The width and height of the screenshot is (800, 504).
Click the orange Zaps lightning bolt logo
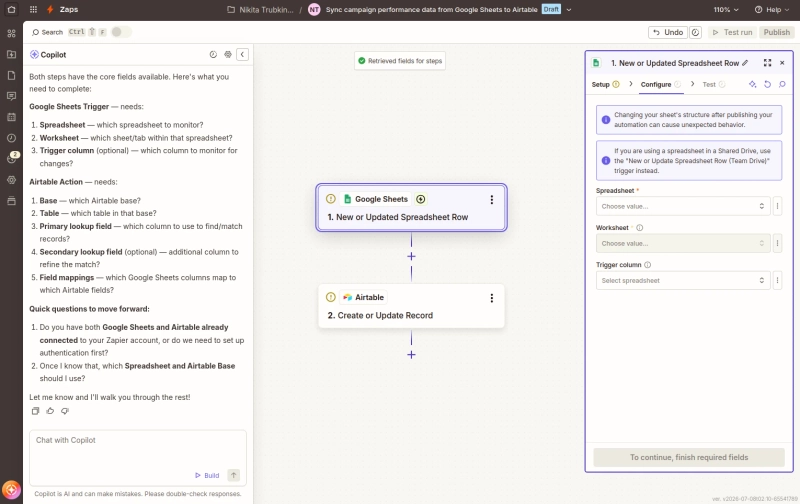click(50, 9)
